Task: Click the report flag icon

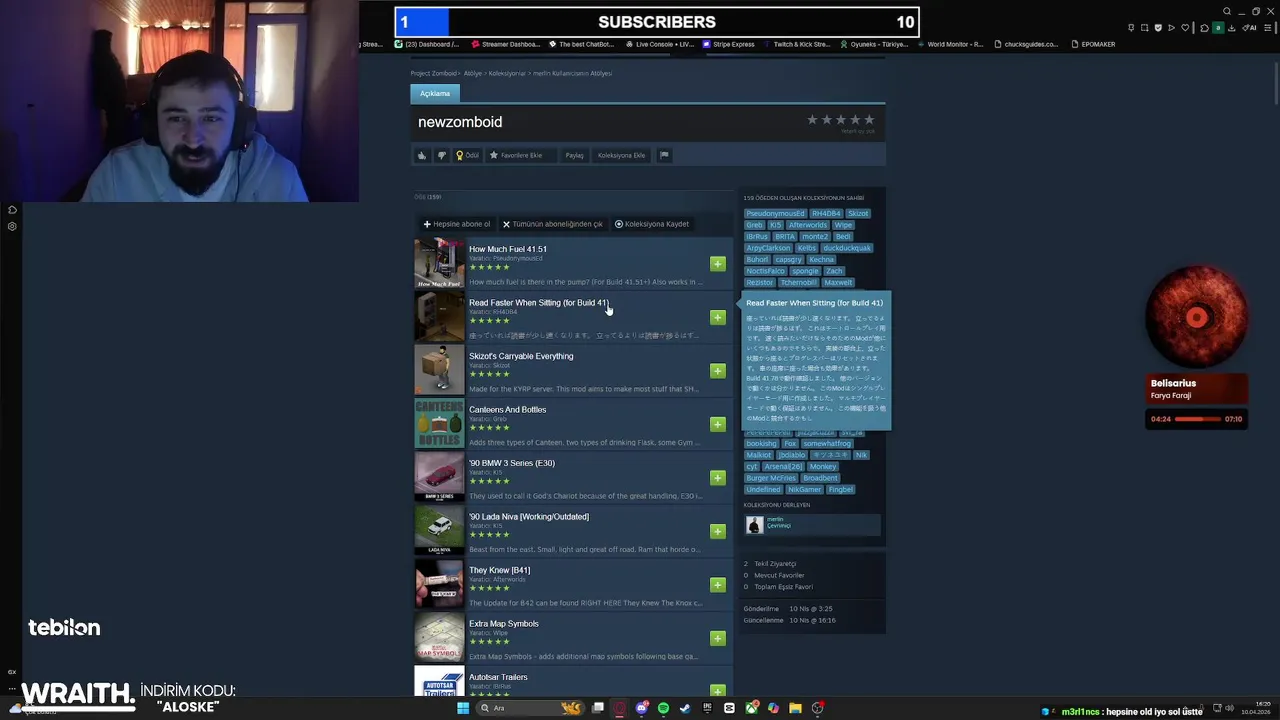Action: [x=664, y=155]
